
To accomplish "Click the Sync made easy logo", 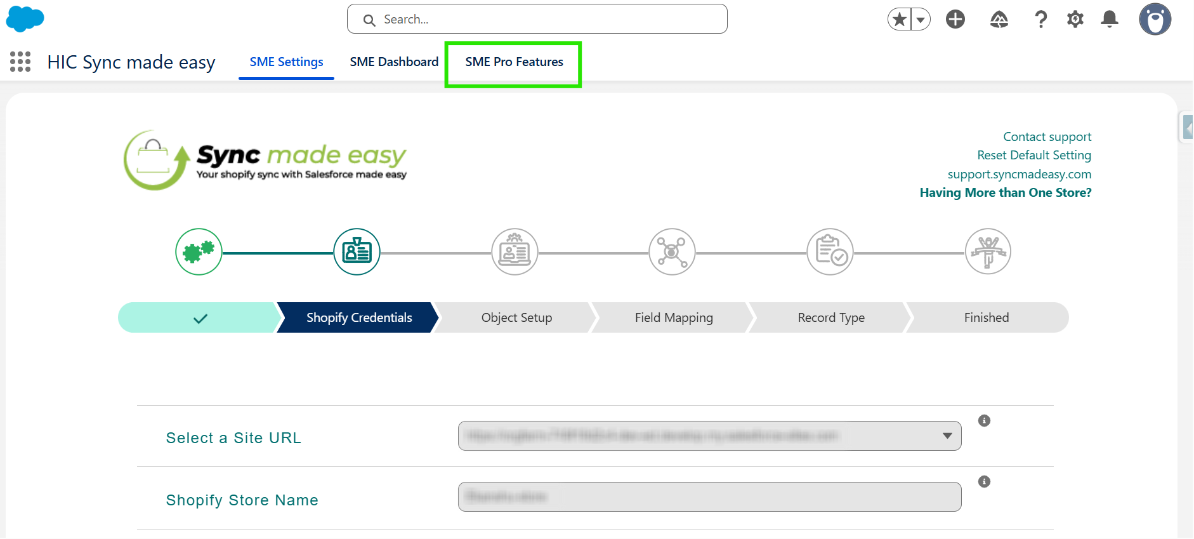I will pos(266,158).
